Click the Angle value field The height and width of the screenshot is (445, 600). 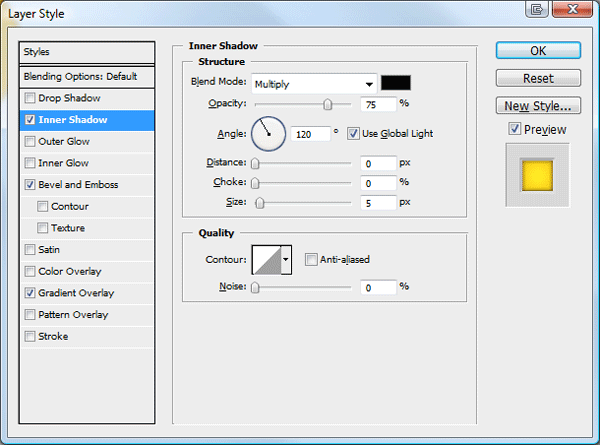[310, 134]
